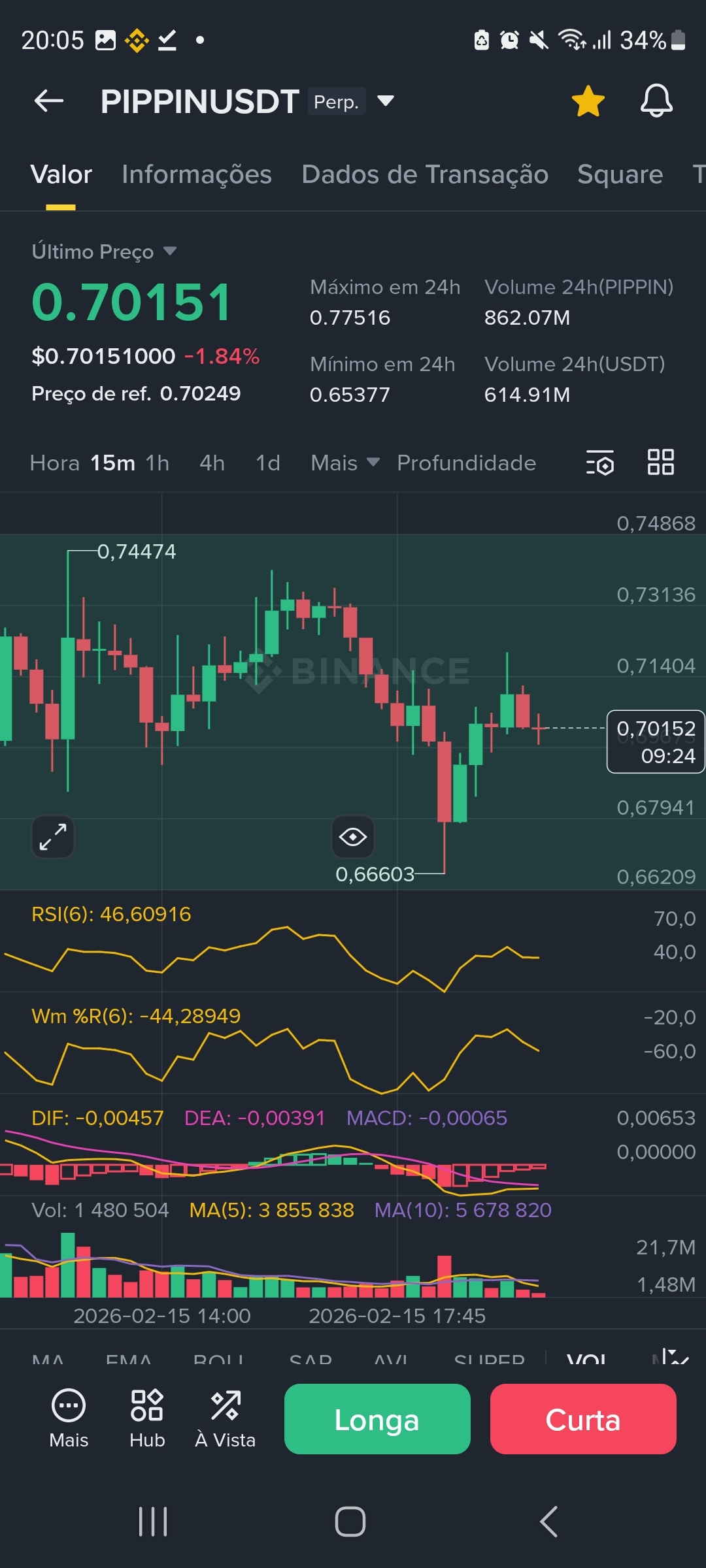The image size is (706, 1568).
Task: Tap the RSI(6) indicator label
Action: click(111, 914)
